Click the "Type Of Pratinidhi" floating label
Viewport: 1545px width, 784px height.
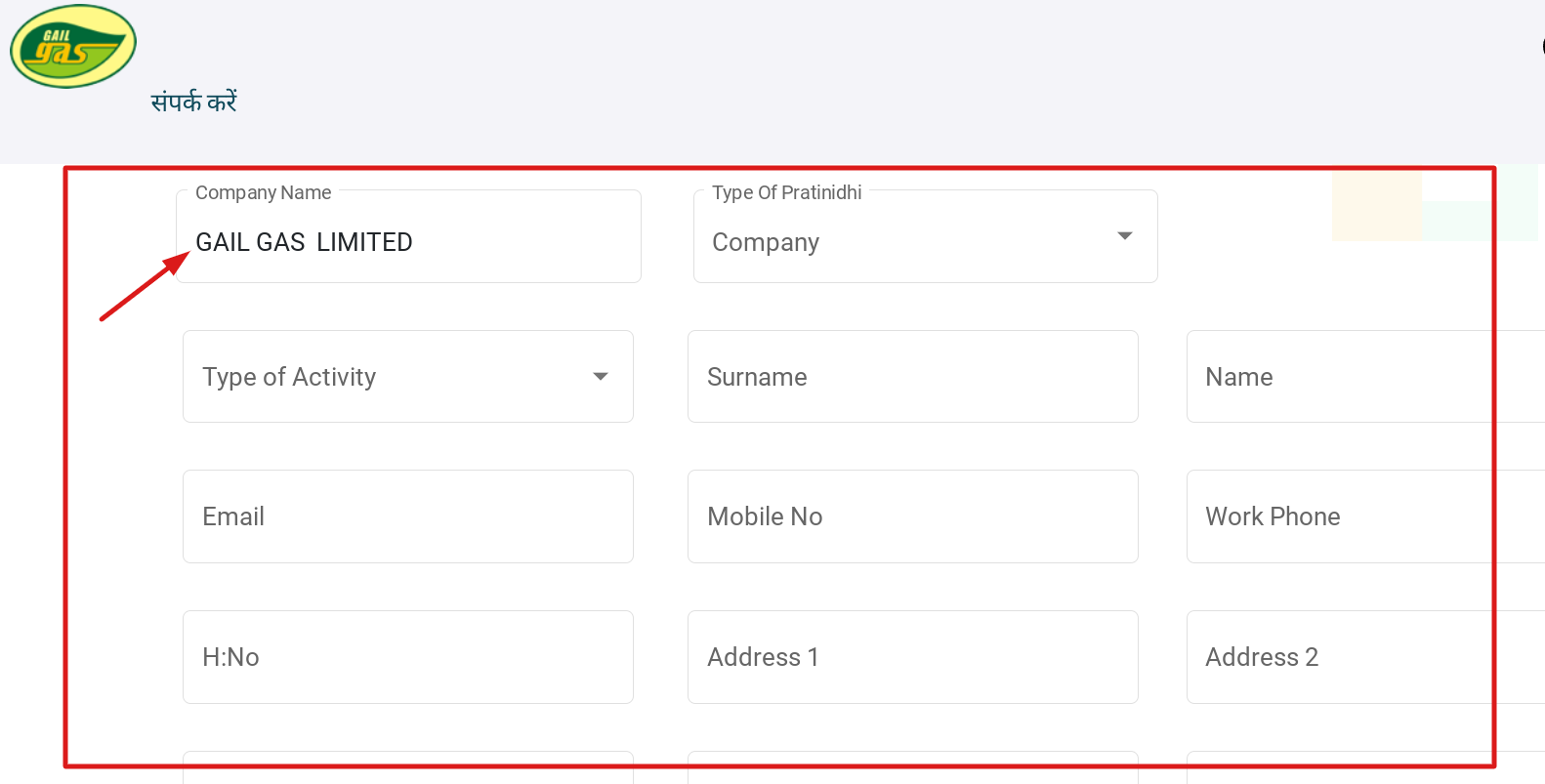tap(786, 192)
